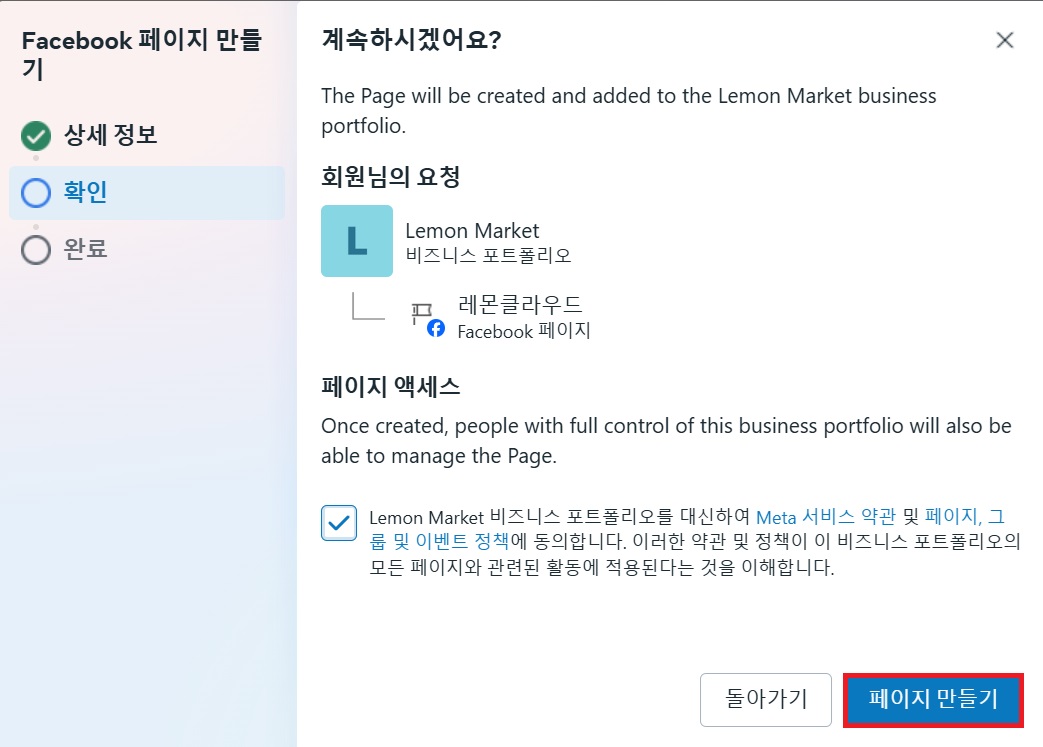This screenshot has height=747, width=1043.
Task: Click the Facebook 페이지 만들기 sidebar title
Action: point(142,55)
